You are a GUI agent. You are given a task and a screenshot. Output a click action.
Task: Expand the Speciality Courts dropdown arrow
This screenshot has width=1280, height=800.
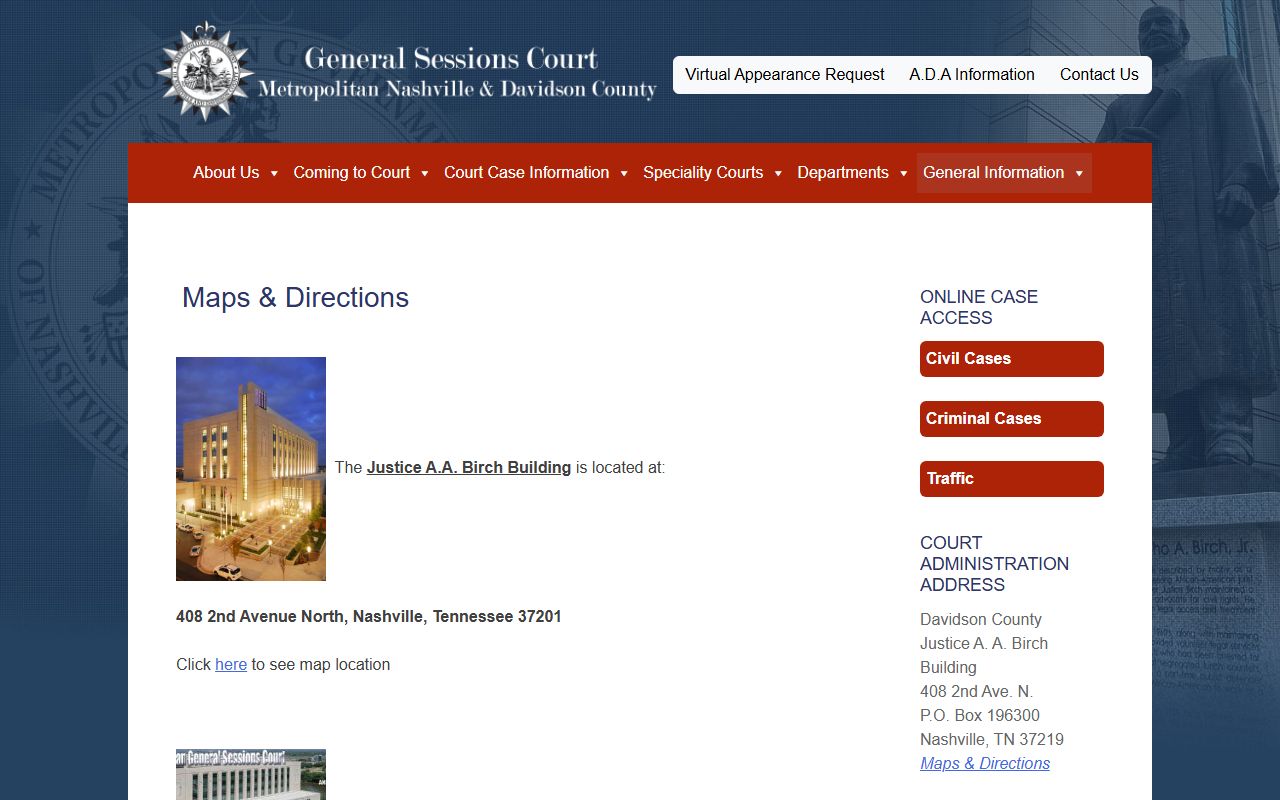click(778, 174)
